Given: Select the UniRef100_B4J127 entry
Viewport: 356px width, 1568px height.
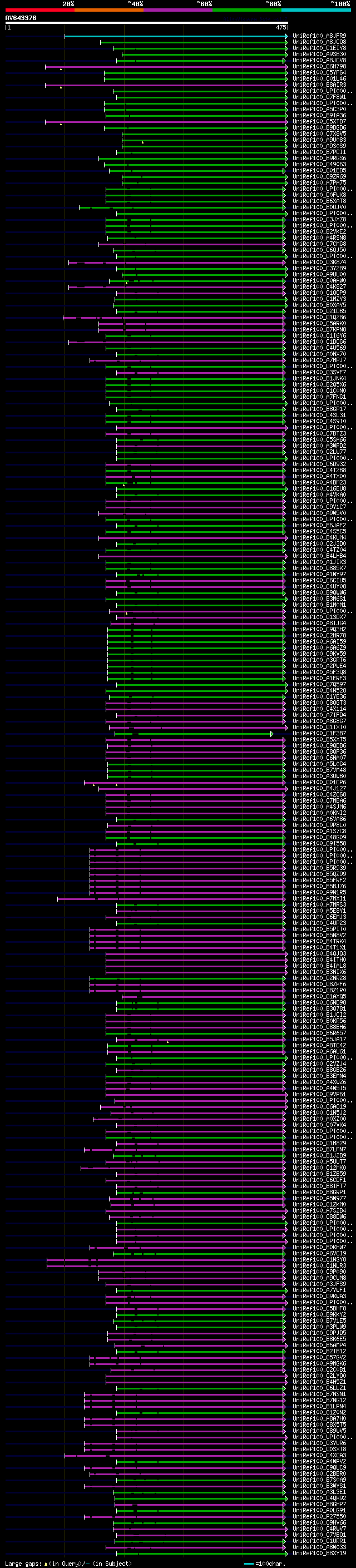Looking at the screenshot, I should point(319,788).
